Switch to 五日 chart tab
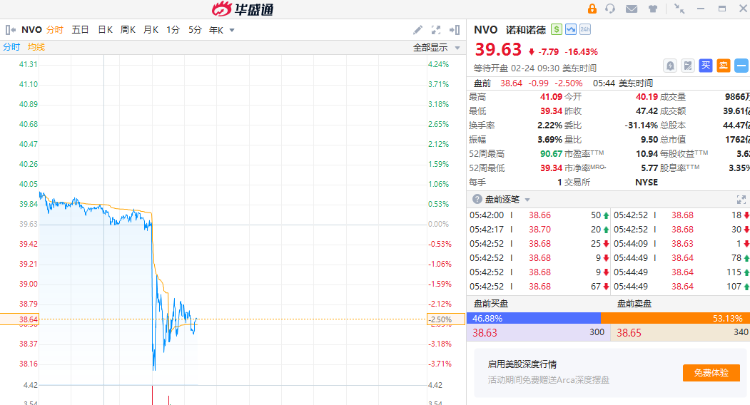This screenshot has width=750, height=405. pos(80,30)
